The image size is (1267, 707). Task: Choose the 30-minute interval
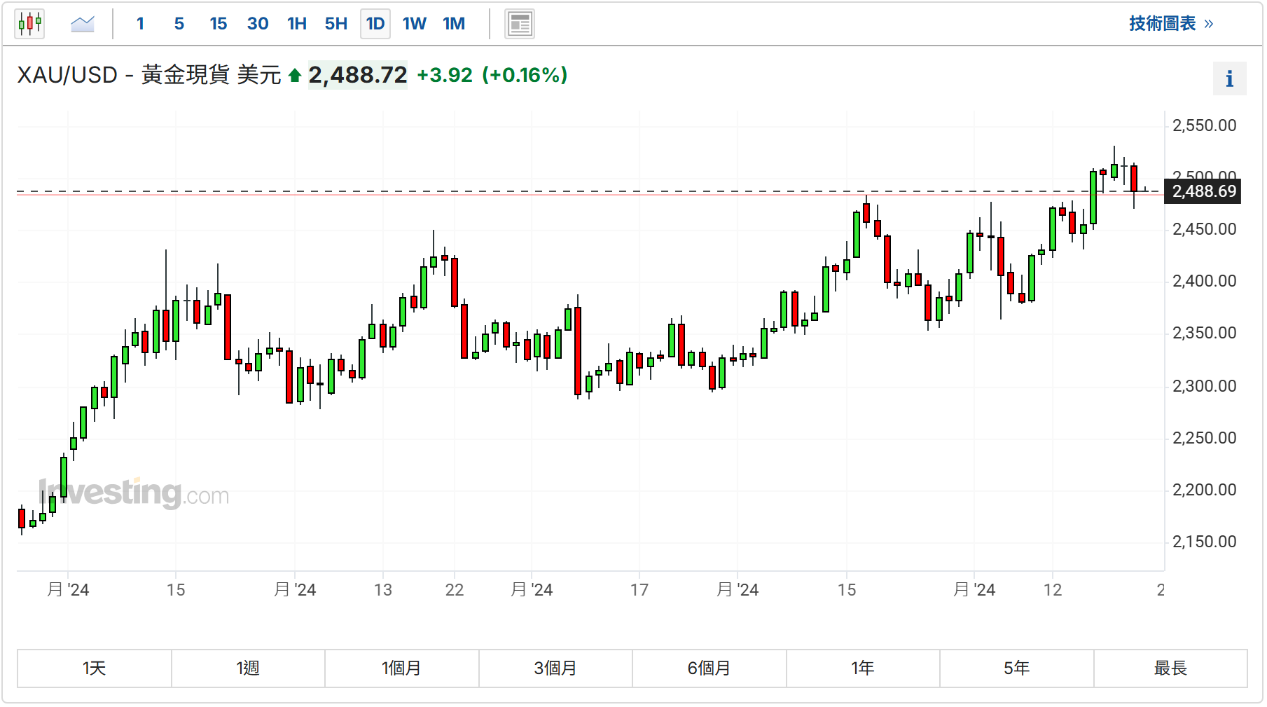pos(257,23)
